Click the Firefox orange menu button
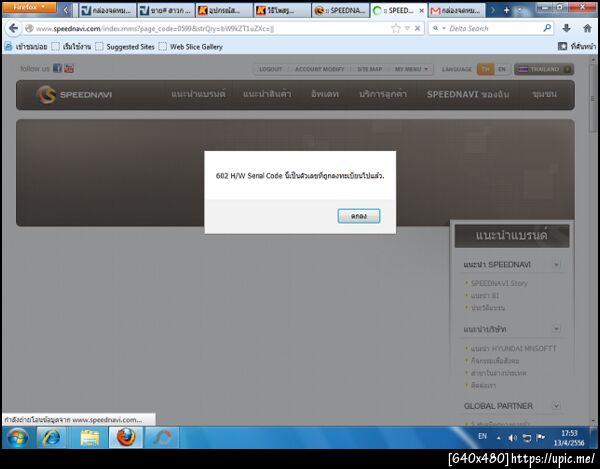Viewport: 600px width, 469px height. tap(29, 7)
